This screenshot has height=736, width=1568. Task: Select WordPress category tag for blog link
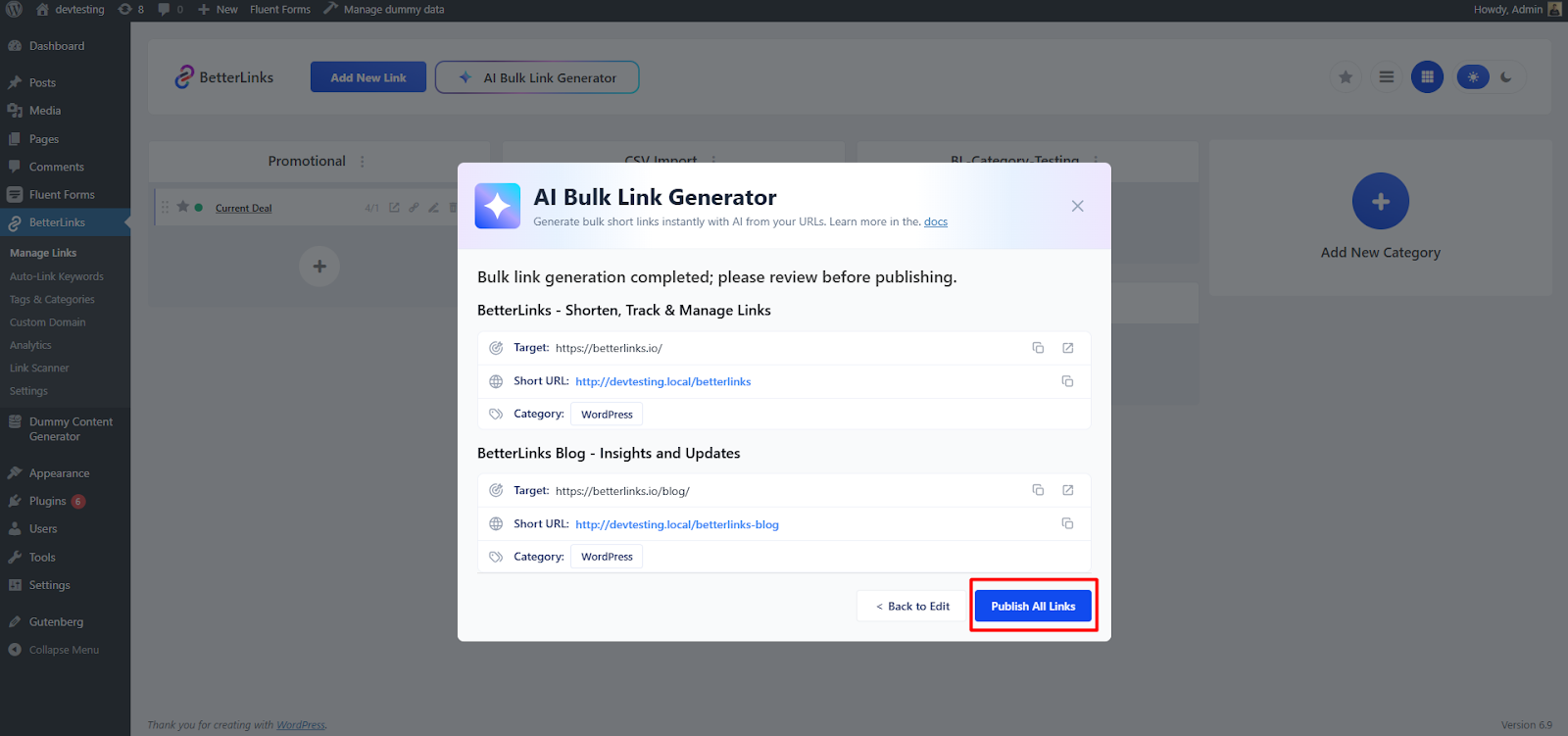pyautogui.click(x=607, y=557)
